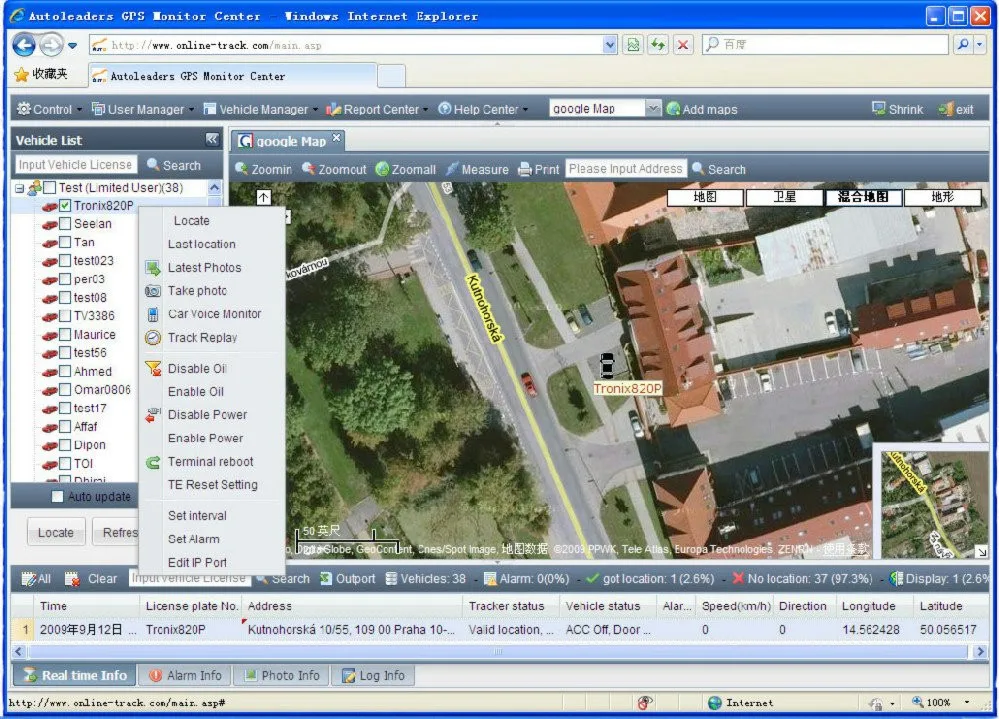This screenshot has height=719, width=999.
Task: Open the User Manager dropdown
Action: tap(143, 109)
